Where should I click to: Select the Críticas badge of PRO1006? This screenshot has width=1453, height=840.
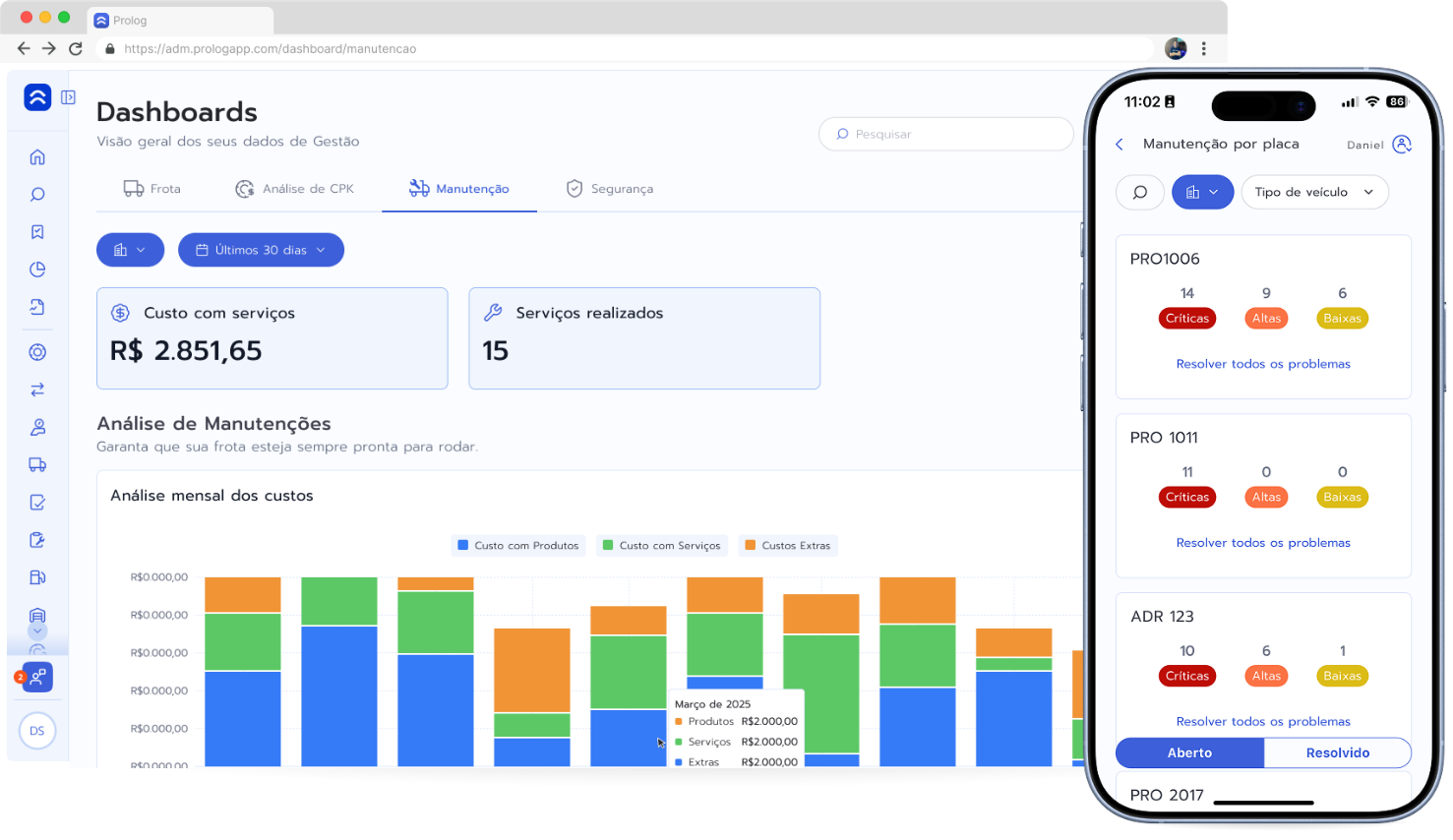tap(1187, 319)
